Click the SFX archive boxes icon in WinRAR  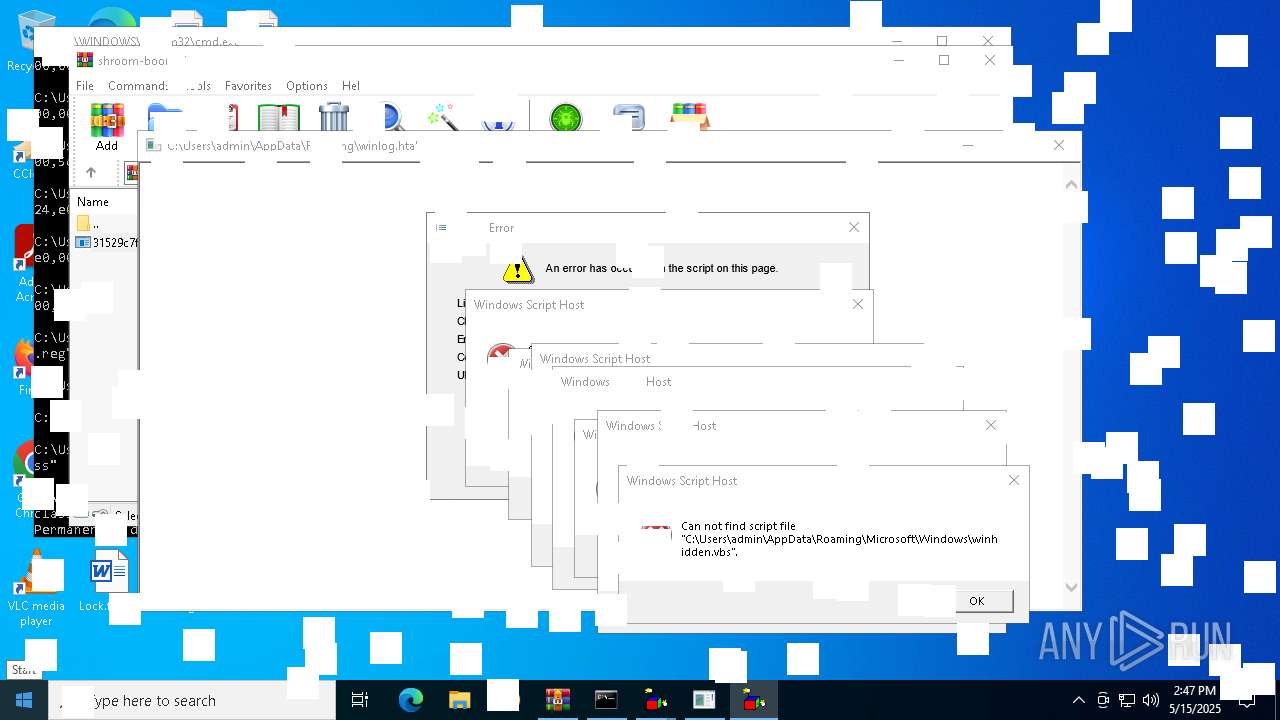(x=689, y=117)
